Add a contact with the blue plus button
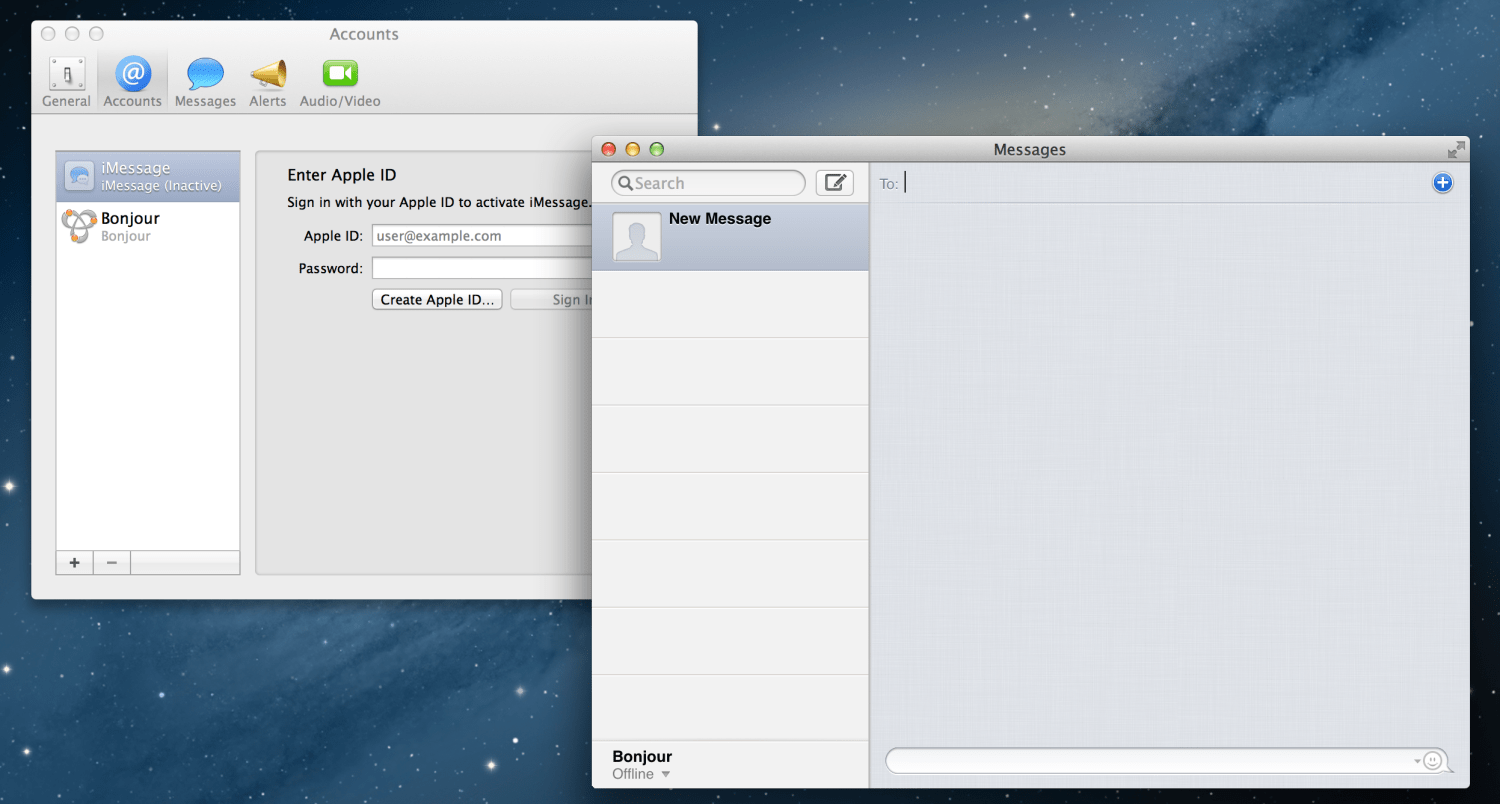The height and width of the screenshot is (804, 1500). tap(1442, 183)
